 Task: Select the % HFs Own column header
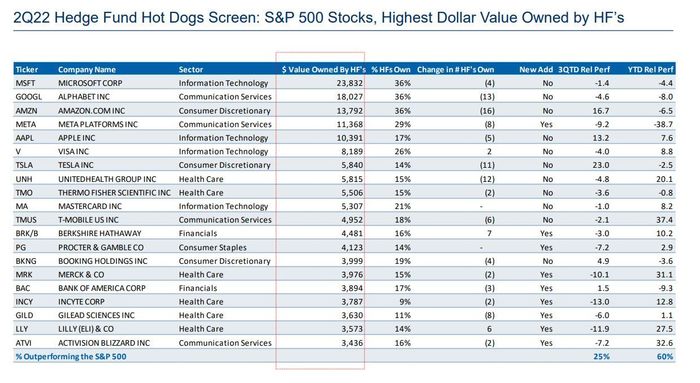click(x=391, y=70)
